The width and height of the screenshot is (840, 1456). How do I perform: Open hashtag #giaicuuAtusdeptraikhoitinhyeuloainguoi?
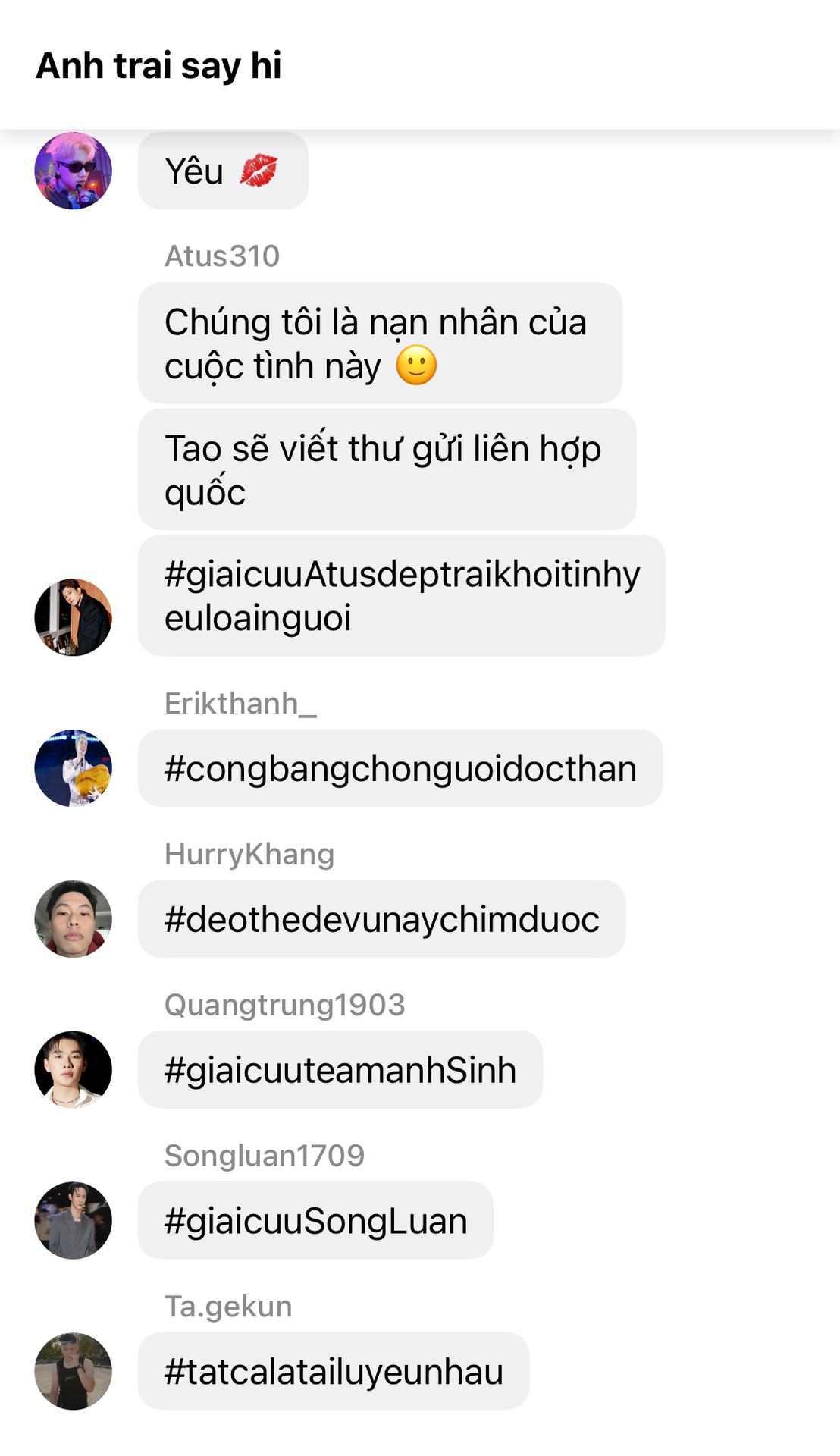click(402, 595)
